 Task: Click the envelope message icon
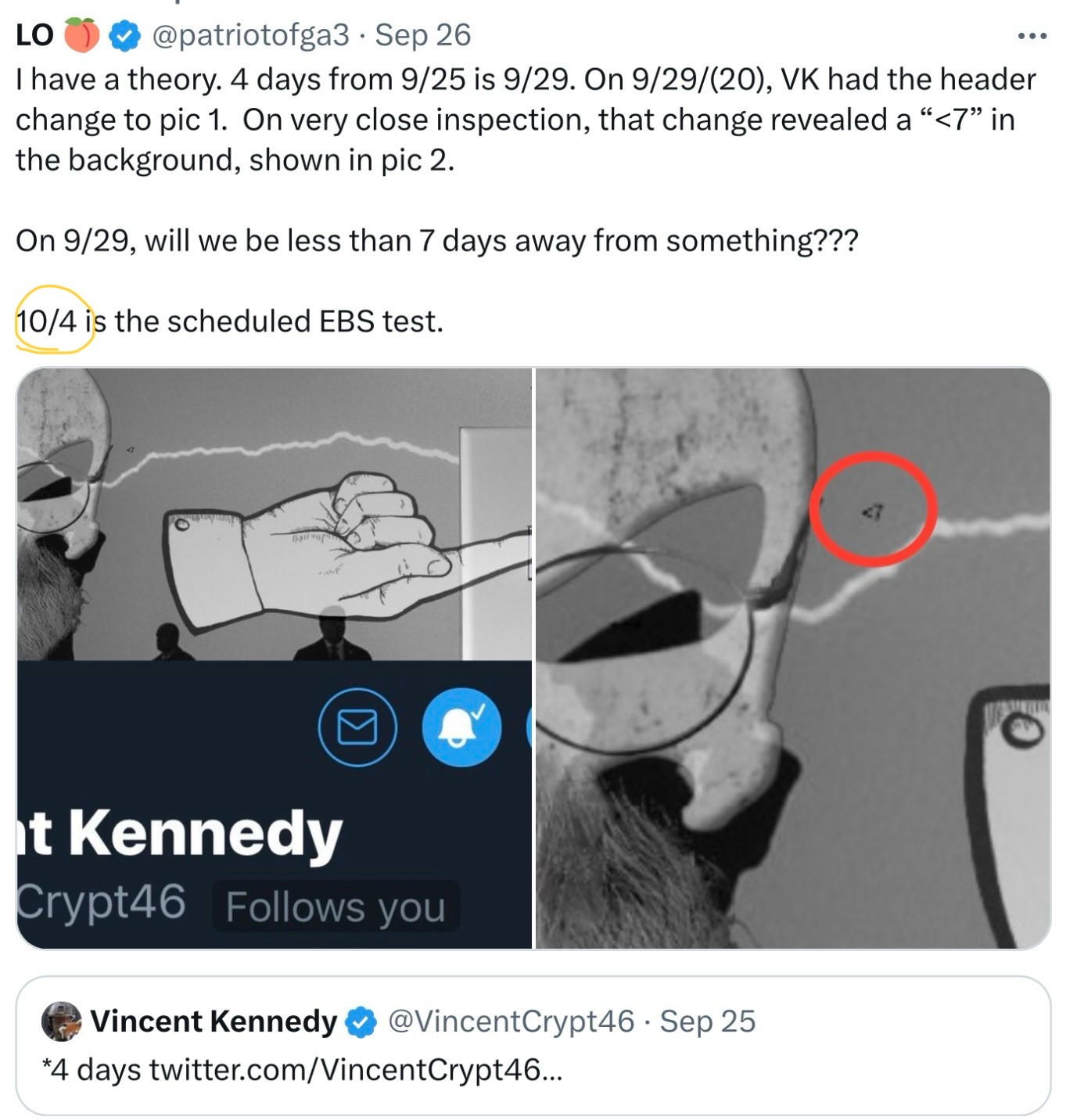click(x=357, y=727)
